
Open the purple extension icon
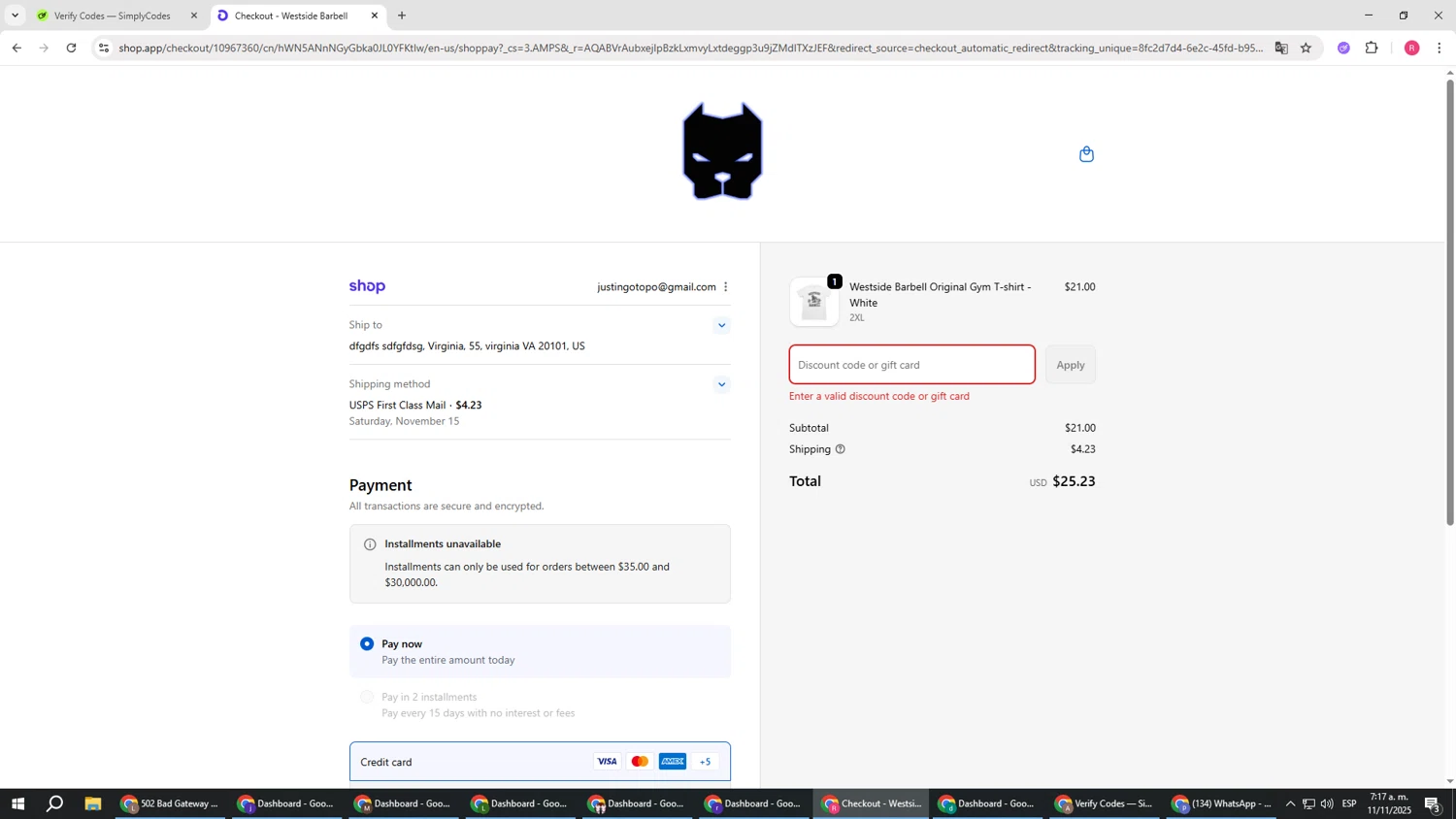[x=1343, y=48]
